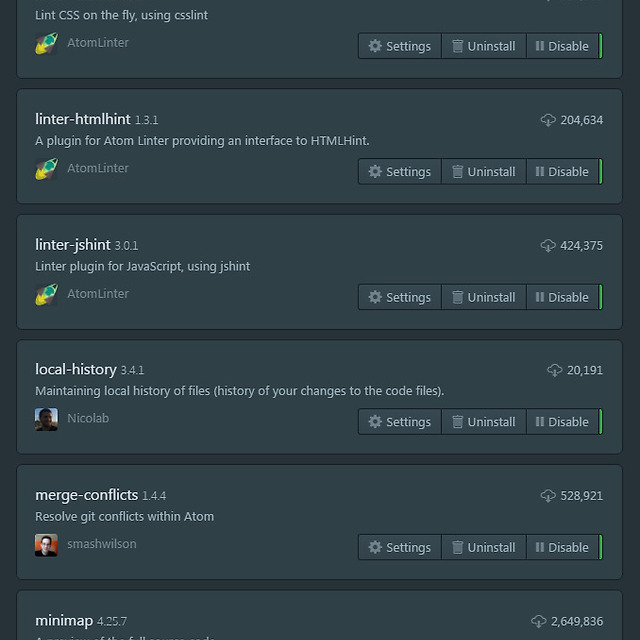Click AtomLinter avatar icon under linter-htmlhint
This screenshot has width=640, height=640.
click(x=46, y=169)
